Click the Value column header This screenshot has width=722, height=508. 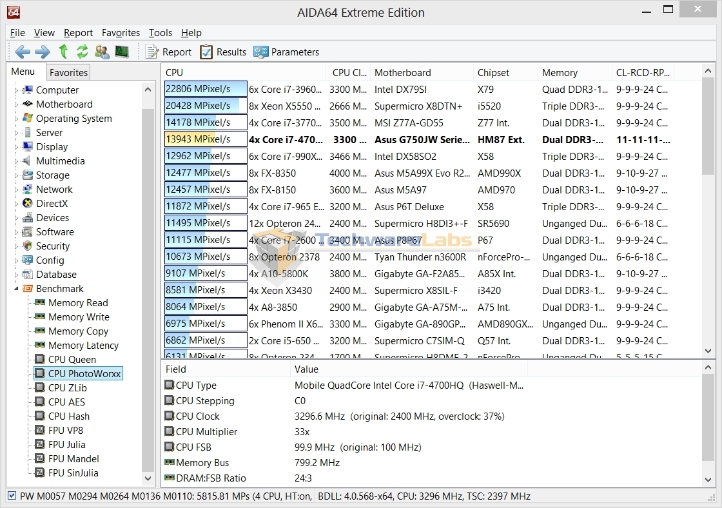click(x=409, y=369)
